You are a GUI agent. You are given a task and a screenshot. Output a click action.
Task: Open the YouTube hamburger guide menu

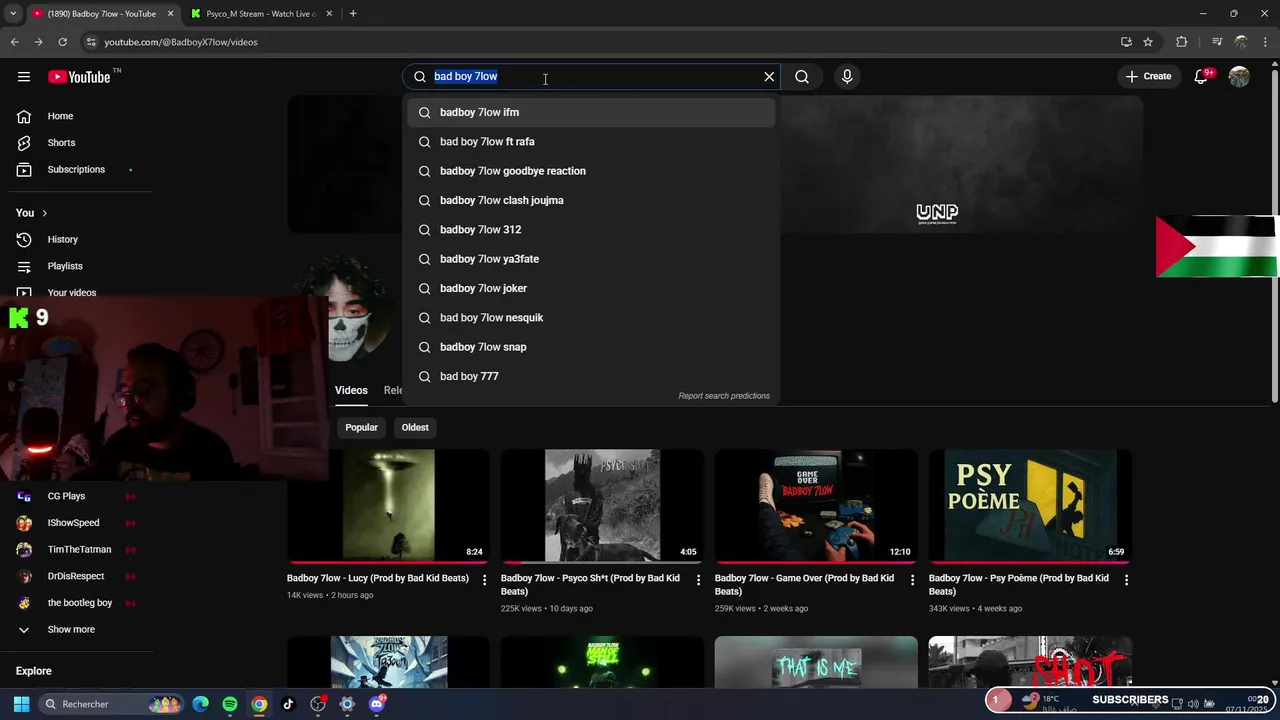[24, 77]
